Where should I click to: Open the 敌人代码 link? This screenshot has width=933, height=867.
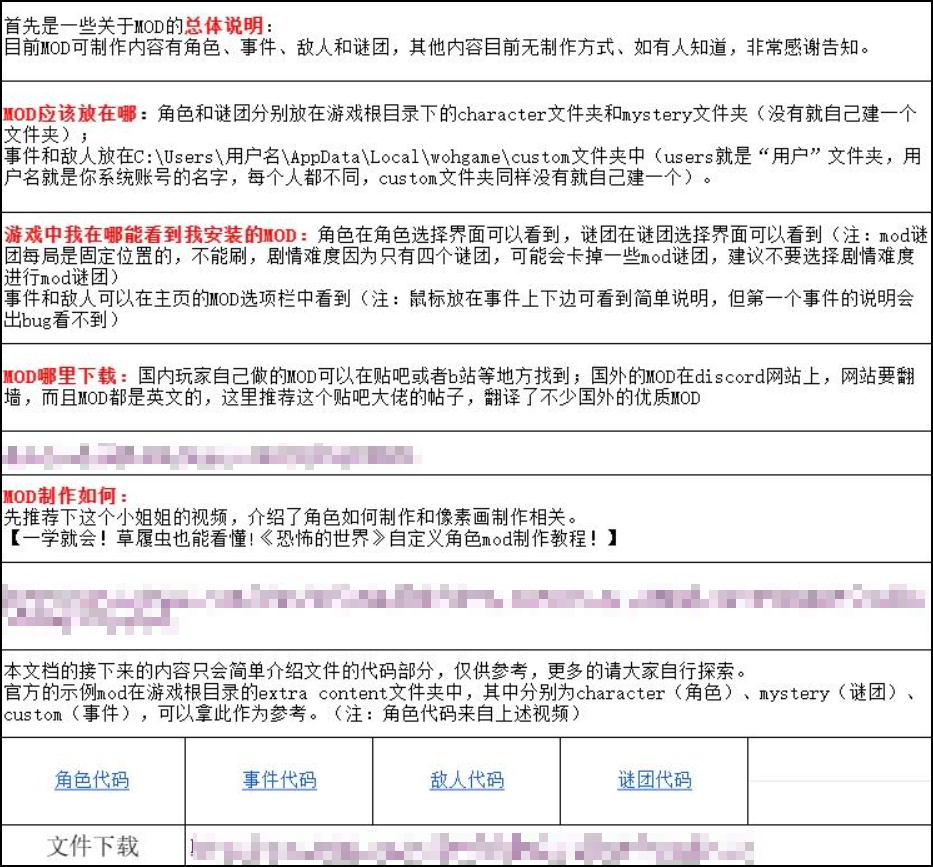pyautogui.click(x=466, y=780)
